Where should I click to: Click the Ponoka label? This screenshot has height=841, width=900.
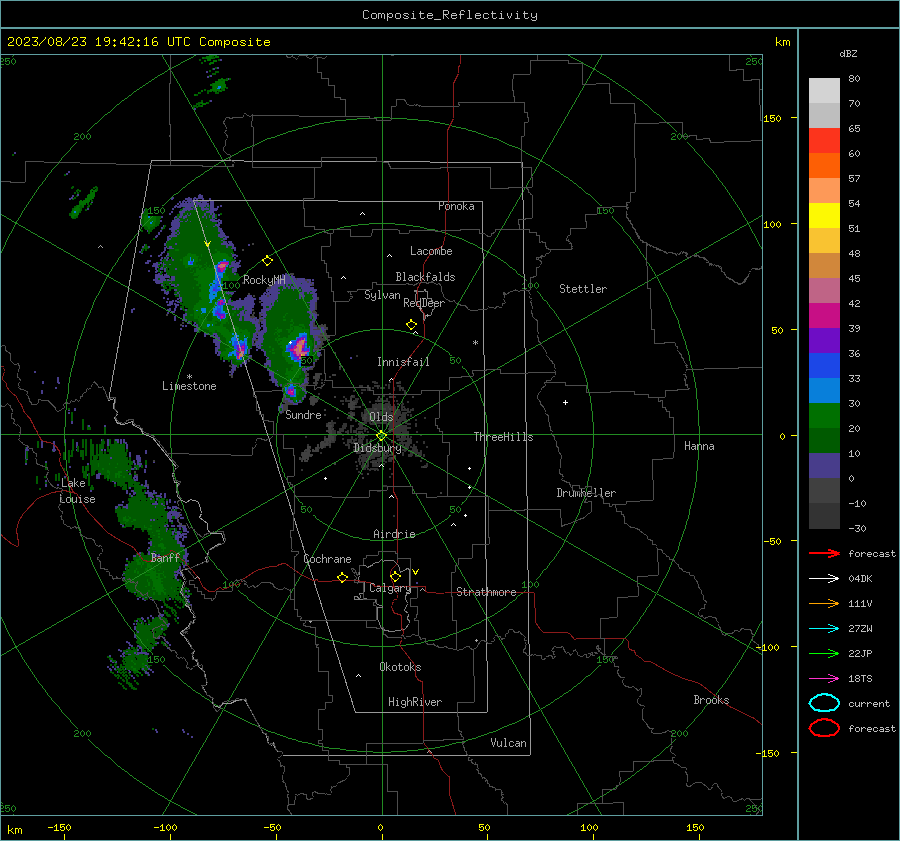pyautogui.click(x=456, y=207)
